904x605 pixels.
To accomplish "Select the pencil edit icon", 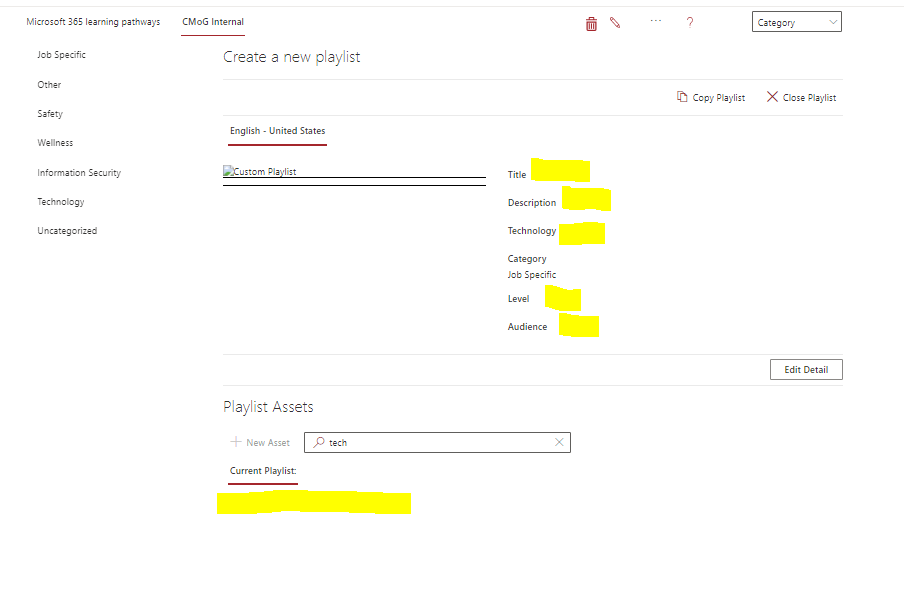I will click(615, 22).
